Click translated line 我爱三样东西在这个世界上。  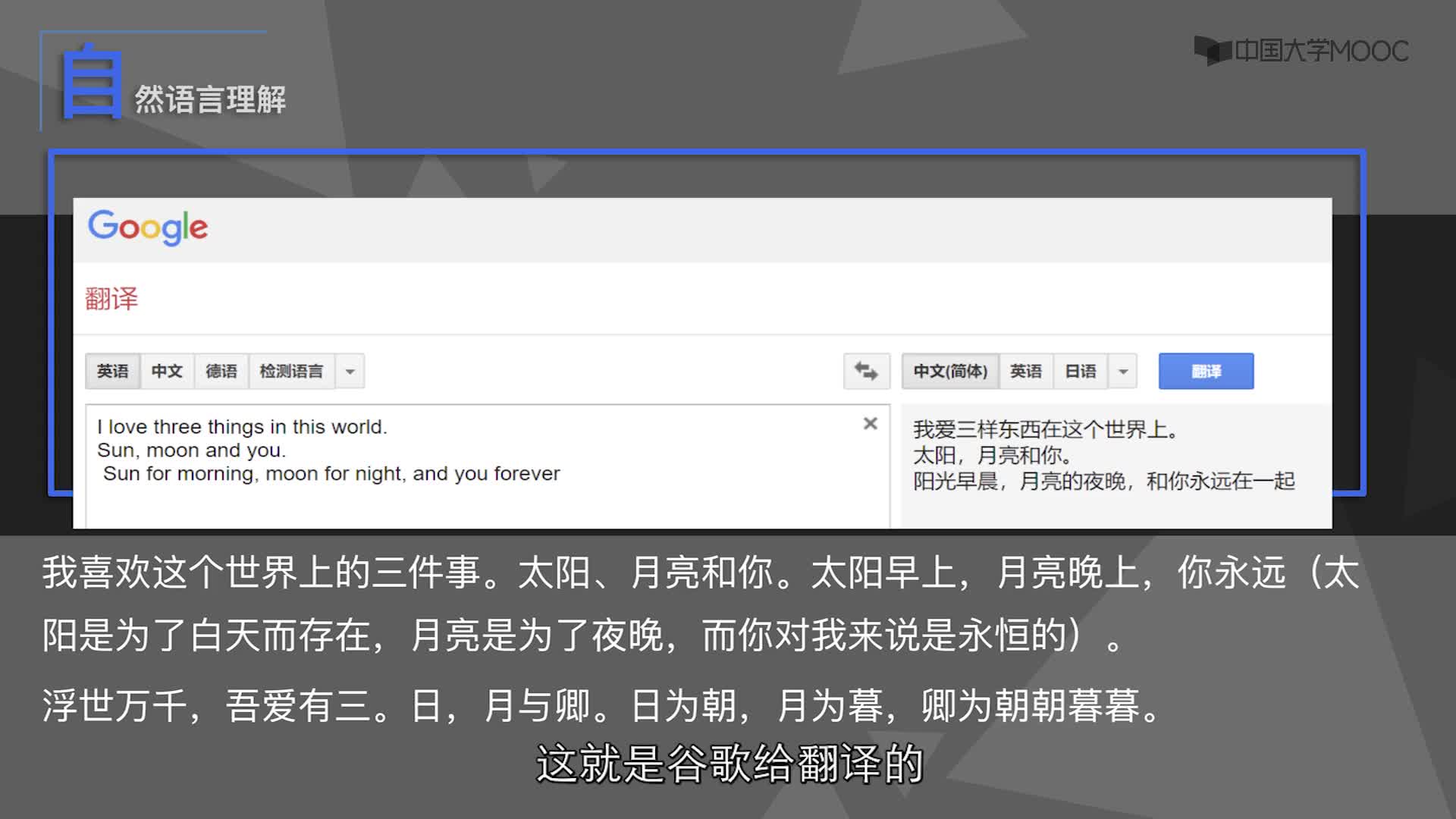coord(1046,430)
